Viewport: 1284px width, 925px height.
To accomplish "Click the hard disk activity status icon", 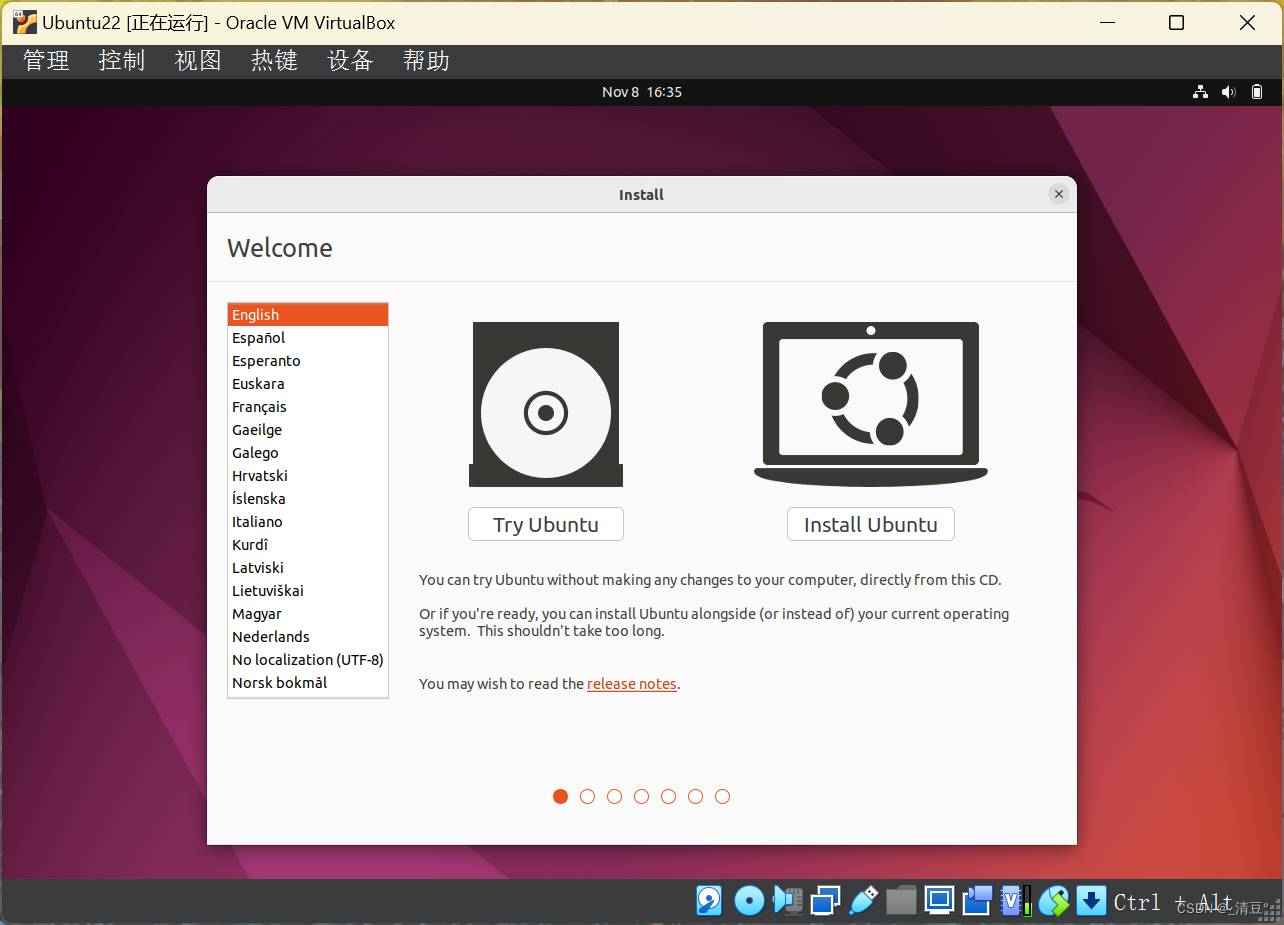I will (x=709, y=901).
